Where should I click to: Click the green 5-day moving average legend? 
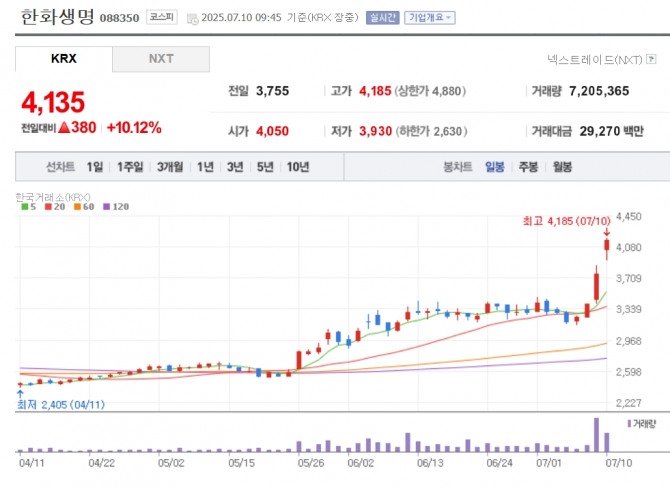26,207
